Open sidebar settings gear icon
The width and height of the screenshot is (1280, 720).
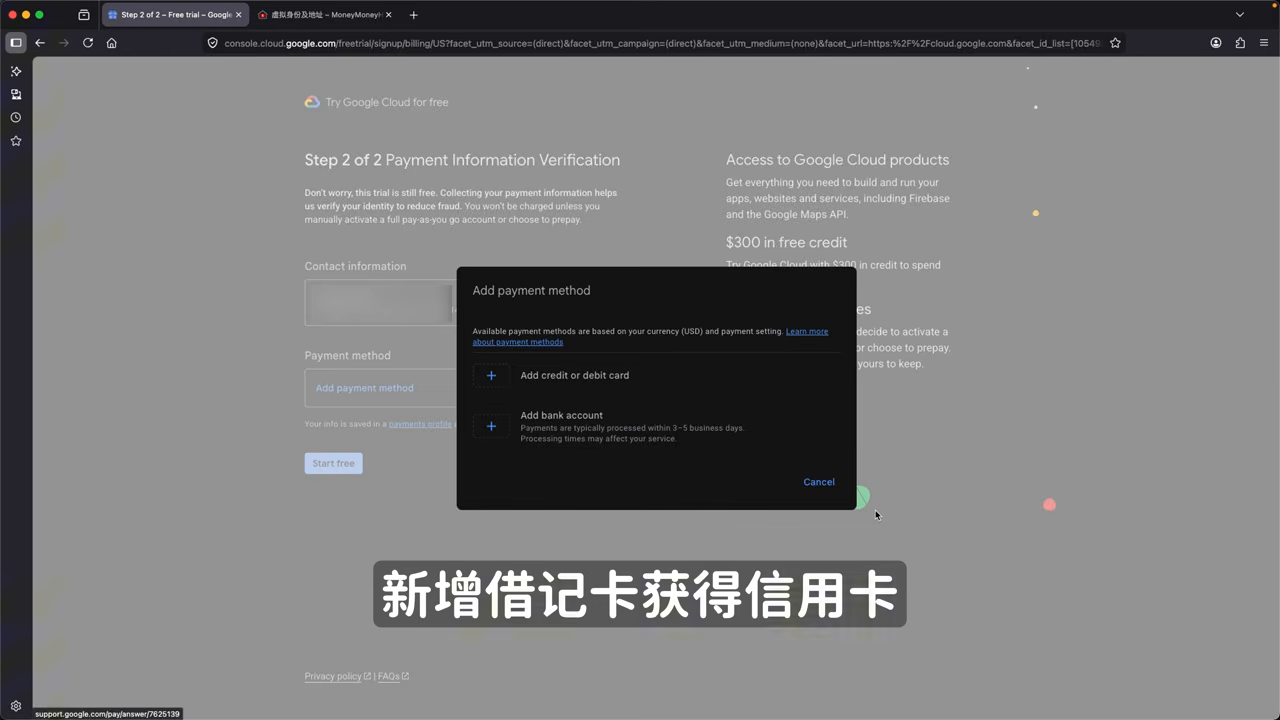[x=16, y=706]
